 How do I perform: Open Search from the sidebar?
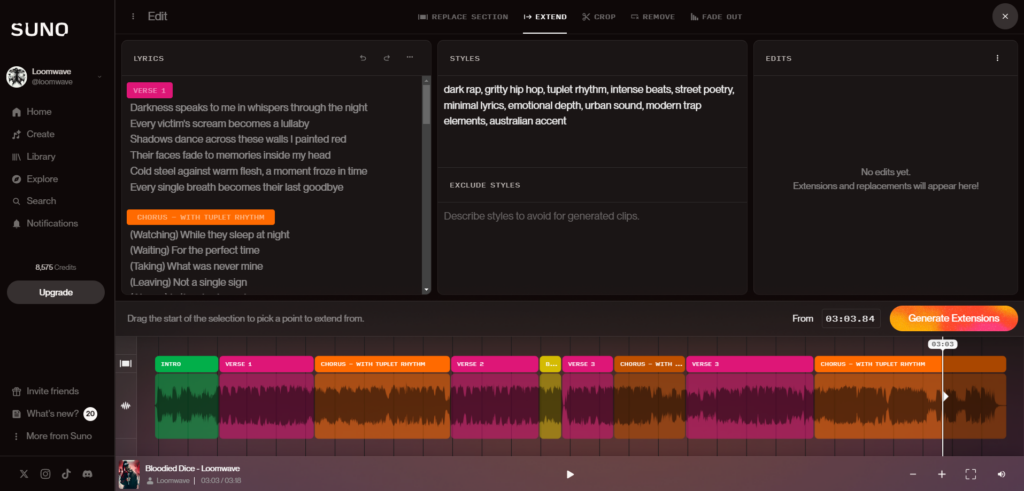34,201
